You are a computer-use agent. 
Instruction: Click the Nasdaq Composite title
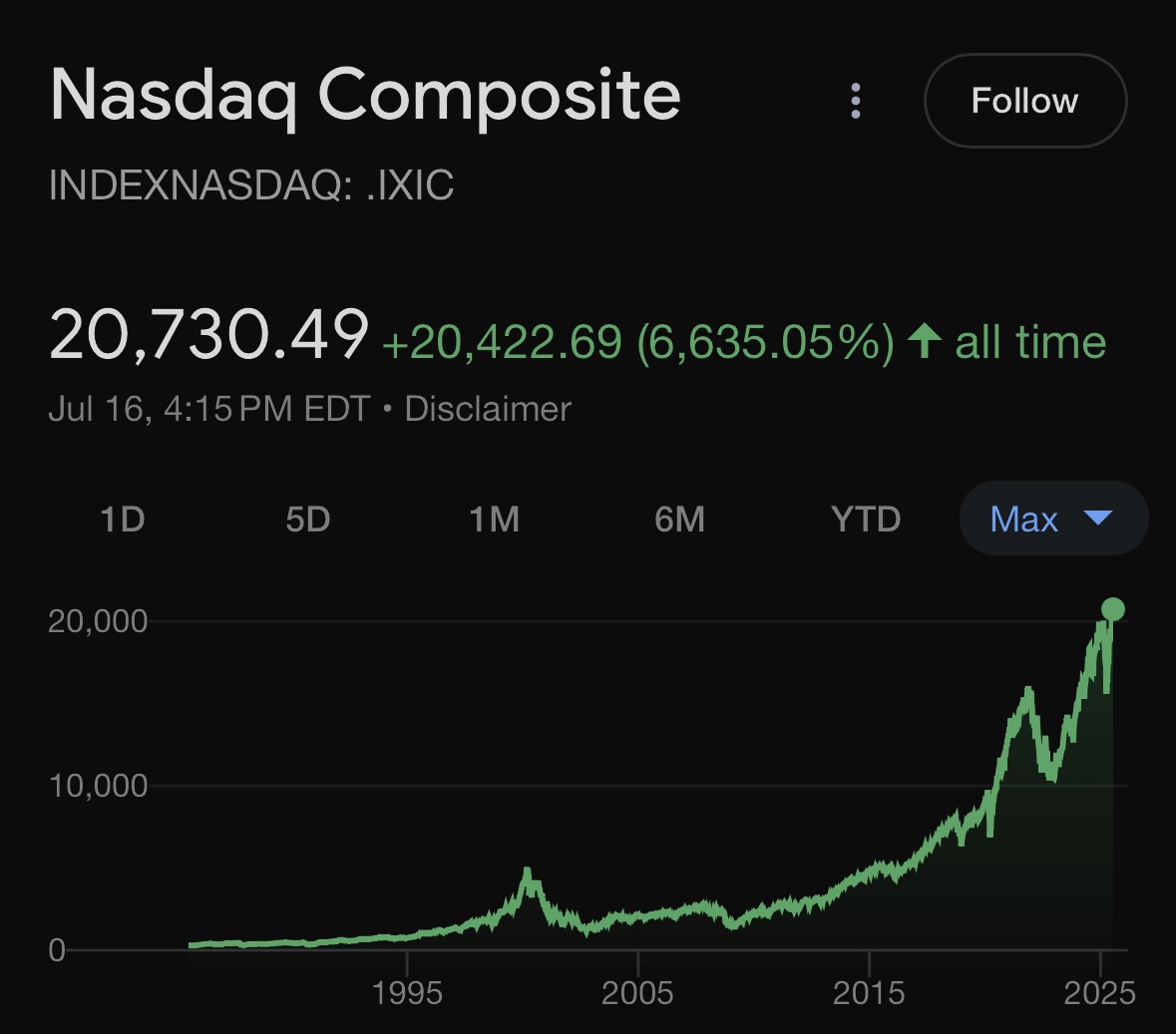[x=365, y=96]
